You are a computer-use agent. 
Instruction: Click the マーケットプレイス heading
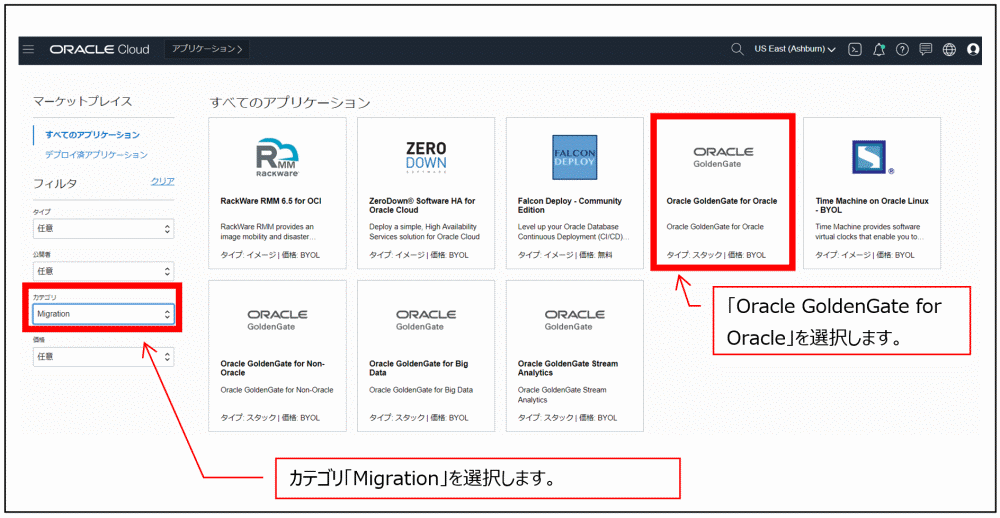pyautogui.click(x=83, y=101)
